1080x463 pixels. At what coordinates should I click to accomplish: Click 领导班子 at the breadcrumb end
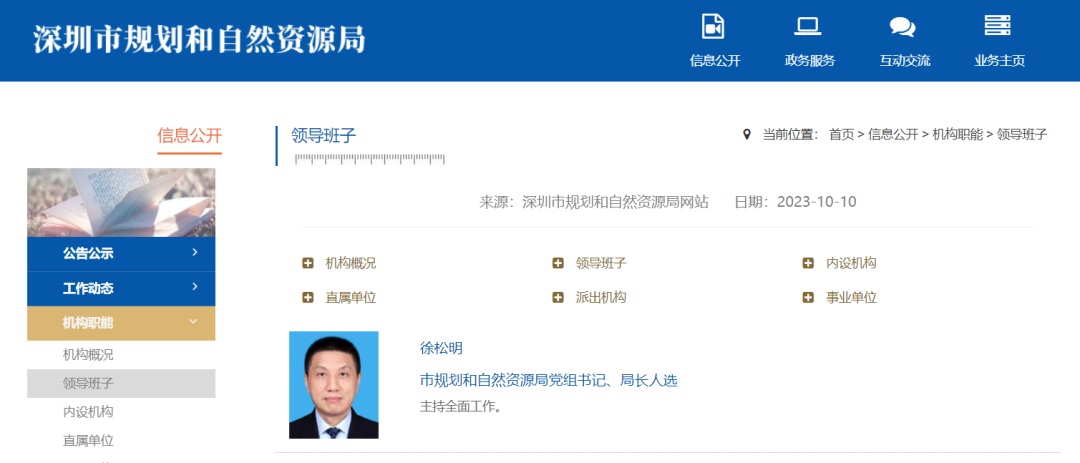point(1022,135)
